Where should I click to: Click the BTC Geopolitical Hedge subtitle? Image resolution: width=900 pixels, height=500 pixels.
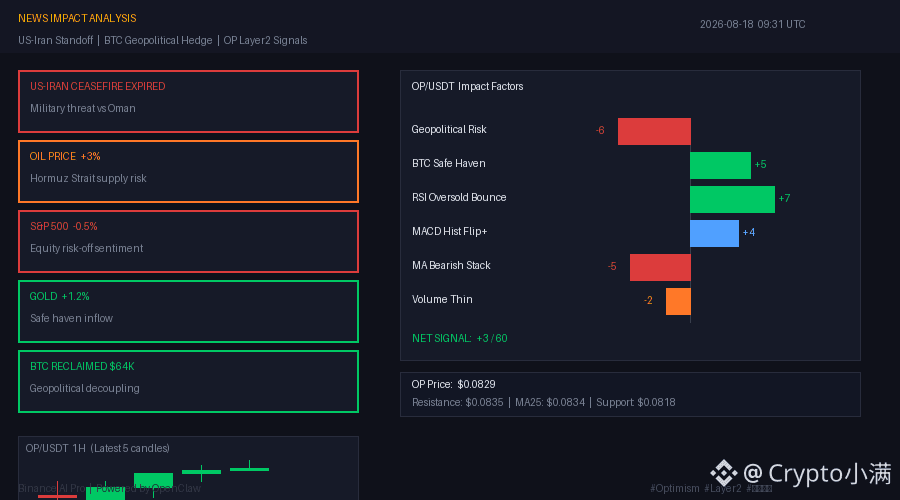(x=158, y=40)
